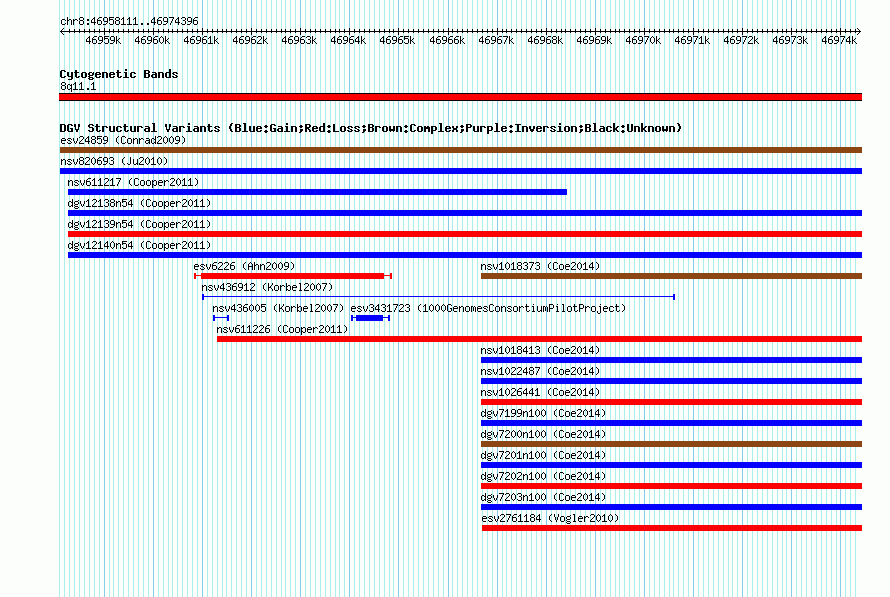Viewport: 890px width, 597px height.
Task: Click the short blue esv3431723 bar
Action: (370, 318)
